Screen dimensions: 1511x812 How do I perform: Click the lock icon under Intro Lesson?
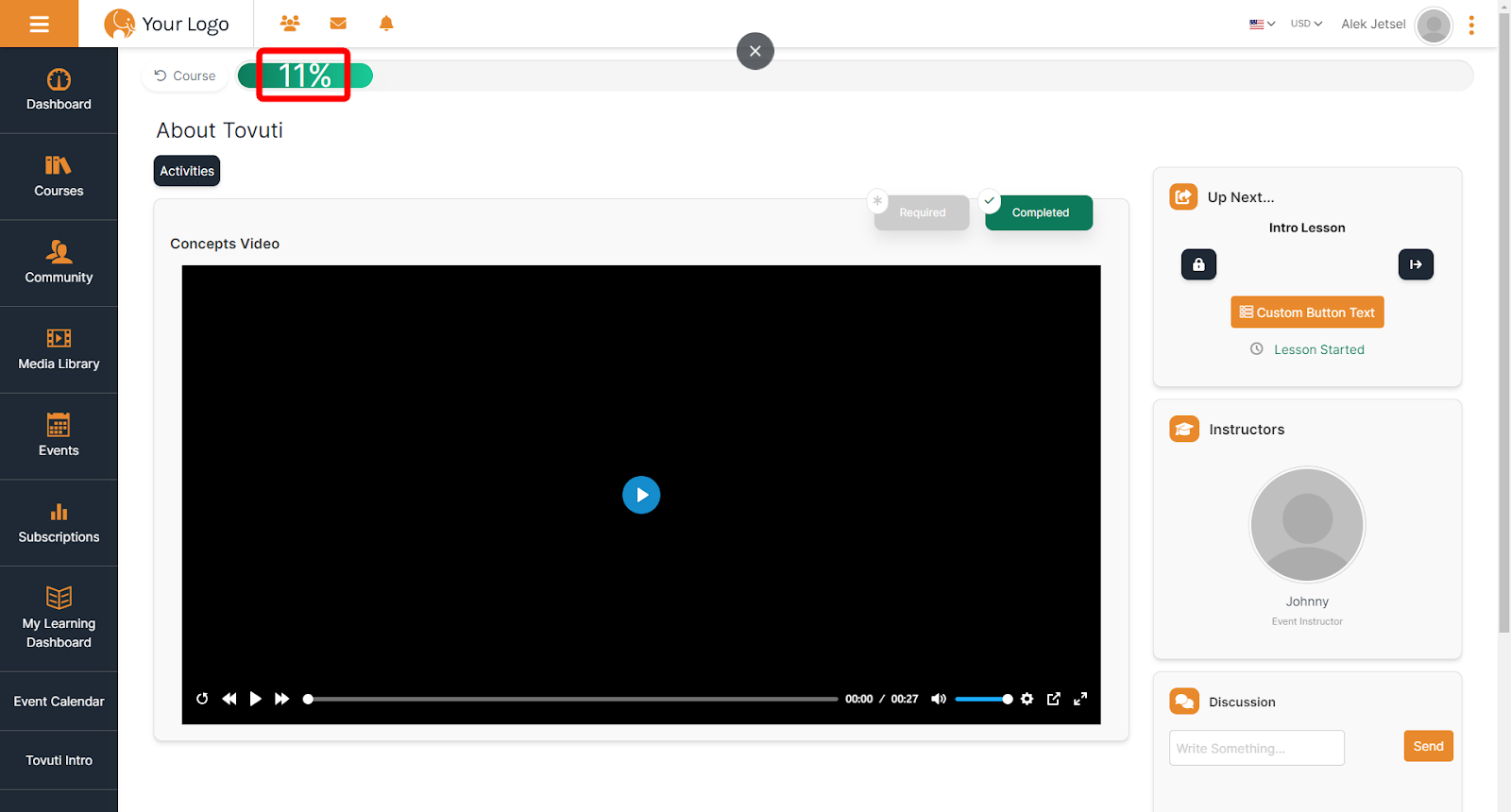1198,264
